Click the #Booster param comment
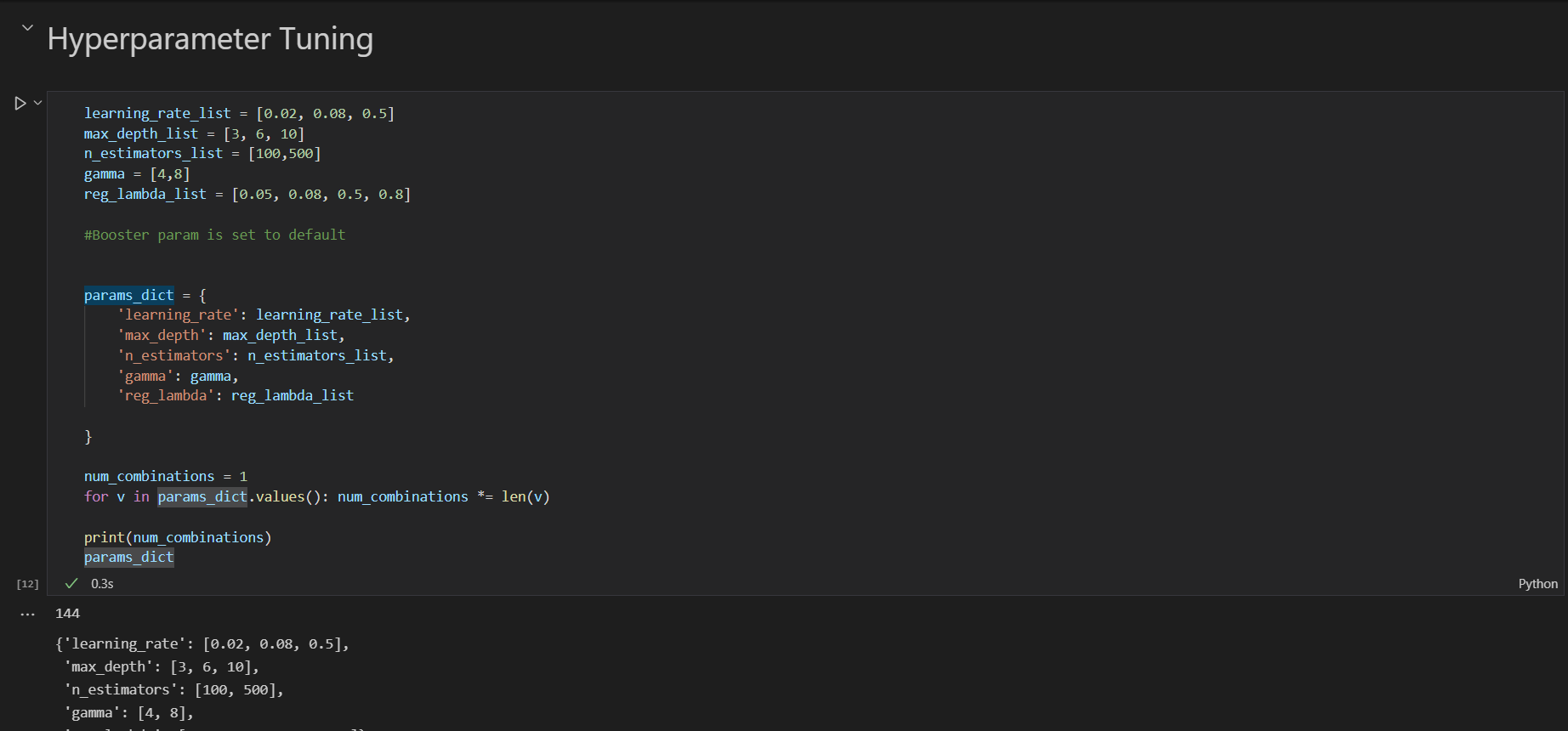Viewport: 1568px width, 731px height. click(x=214, y=235)
